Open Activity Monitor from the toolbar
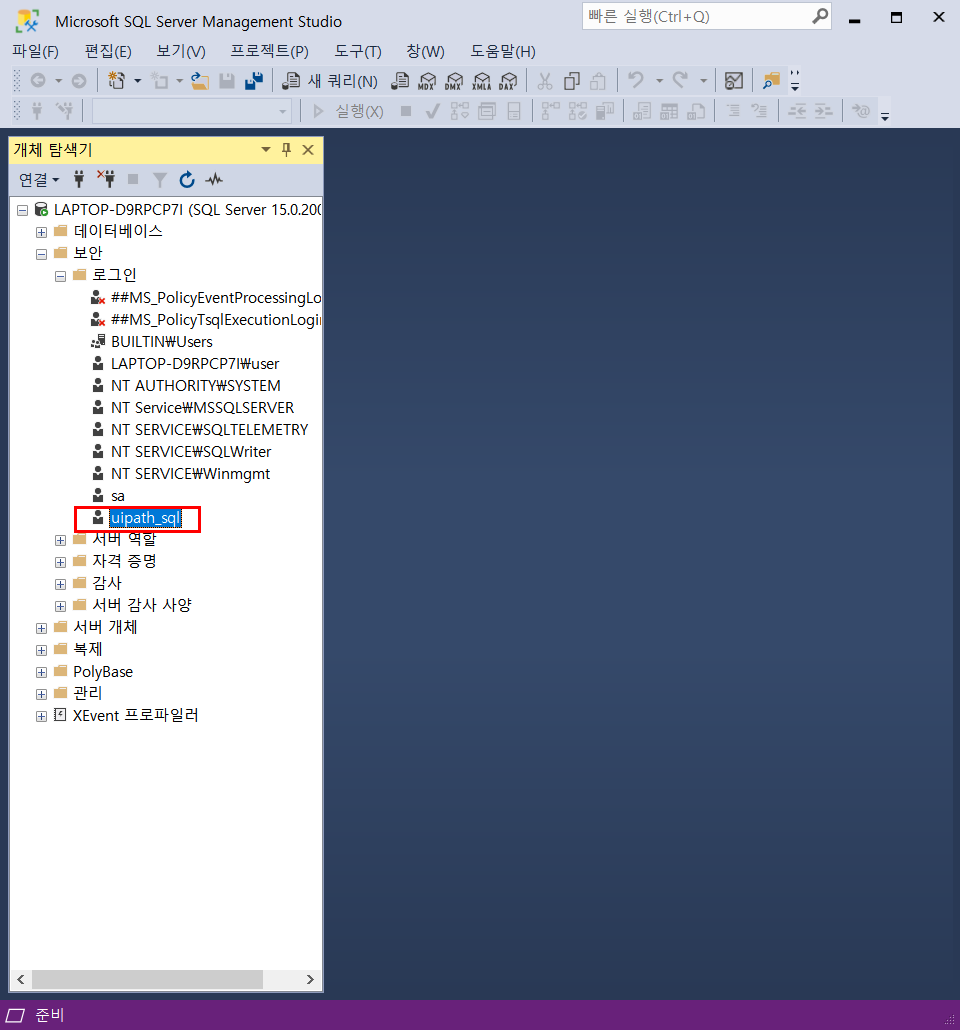Image resolution: width=960 pixels, height=1030 pixels. point(733,81)
